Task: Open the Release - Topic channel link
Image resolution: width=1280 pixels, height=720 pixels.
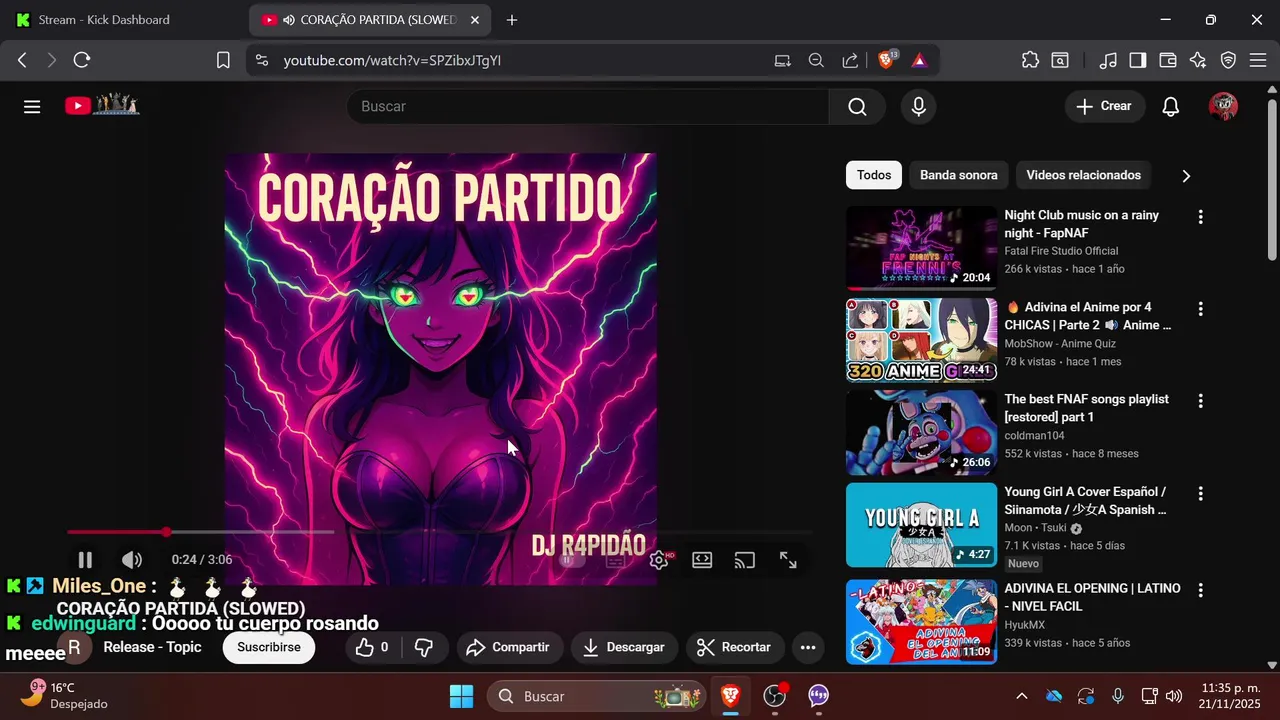Action: tap(152, 647)
